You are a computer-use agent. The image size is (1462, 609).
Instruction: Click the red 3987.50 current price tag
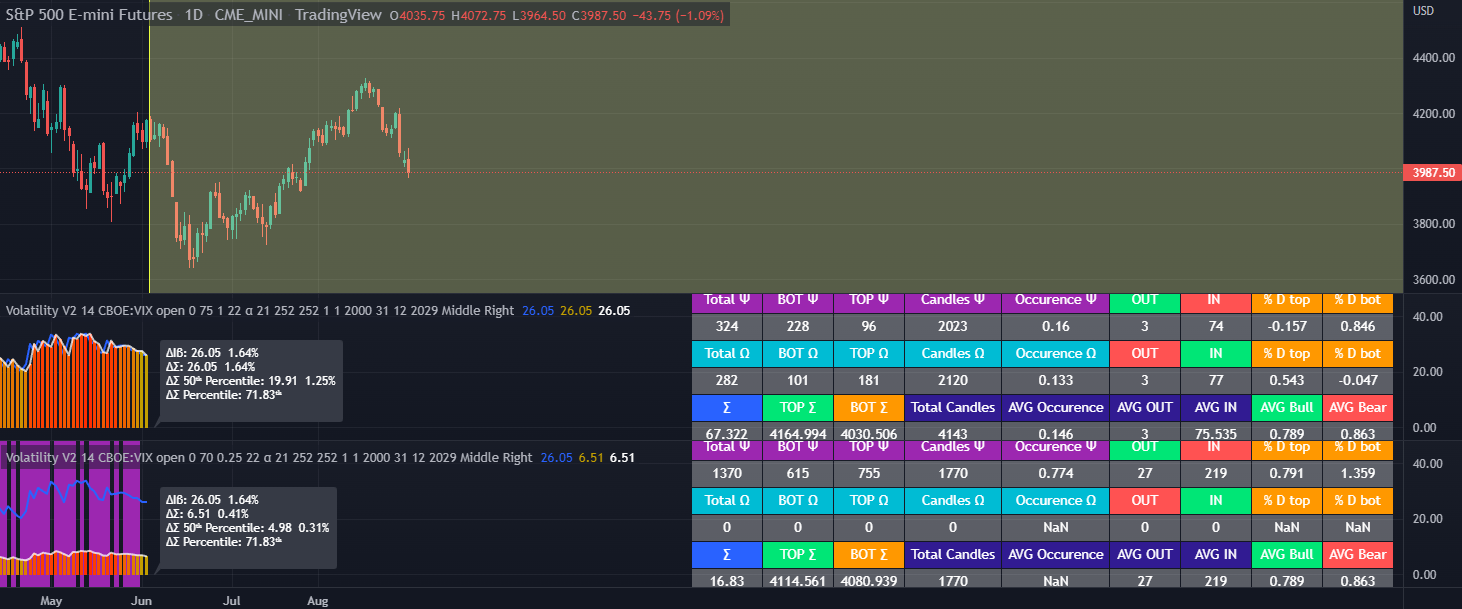1432,172
